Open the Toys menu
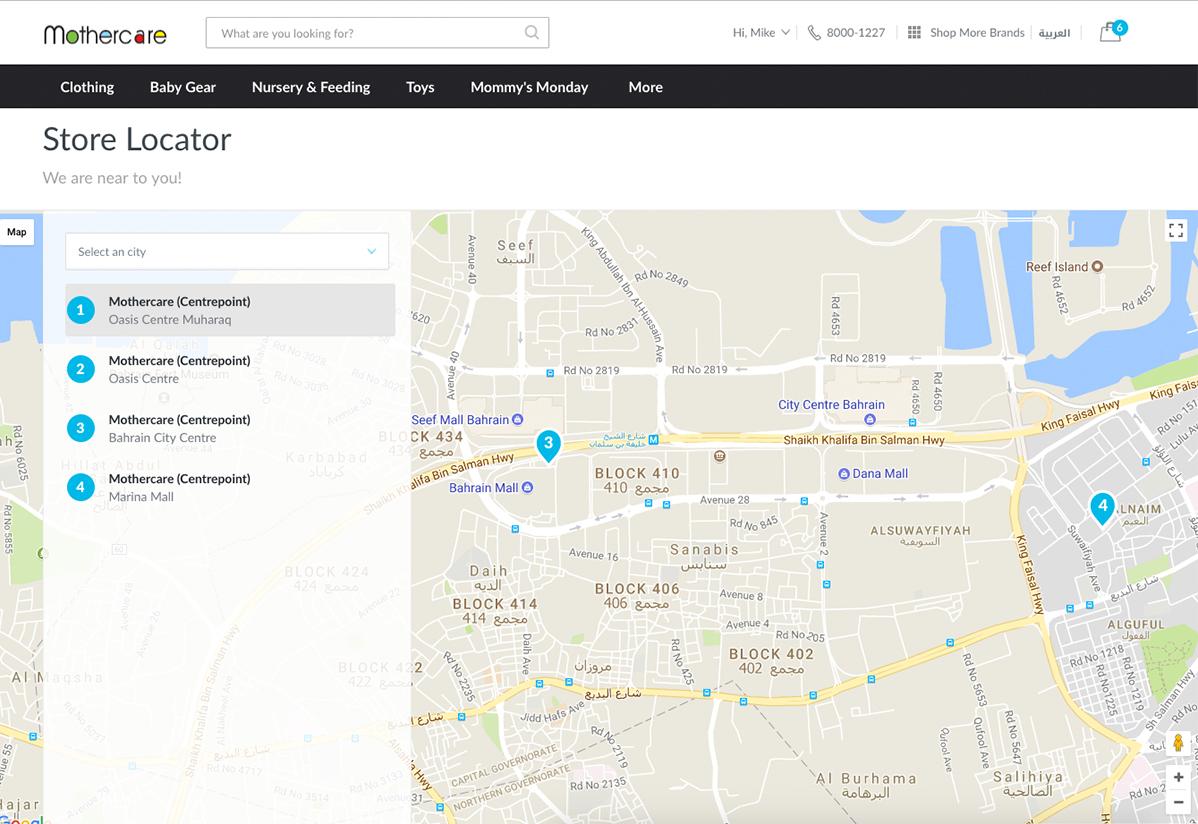The image size is (1198, 824). point(420,87)
